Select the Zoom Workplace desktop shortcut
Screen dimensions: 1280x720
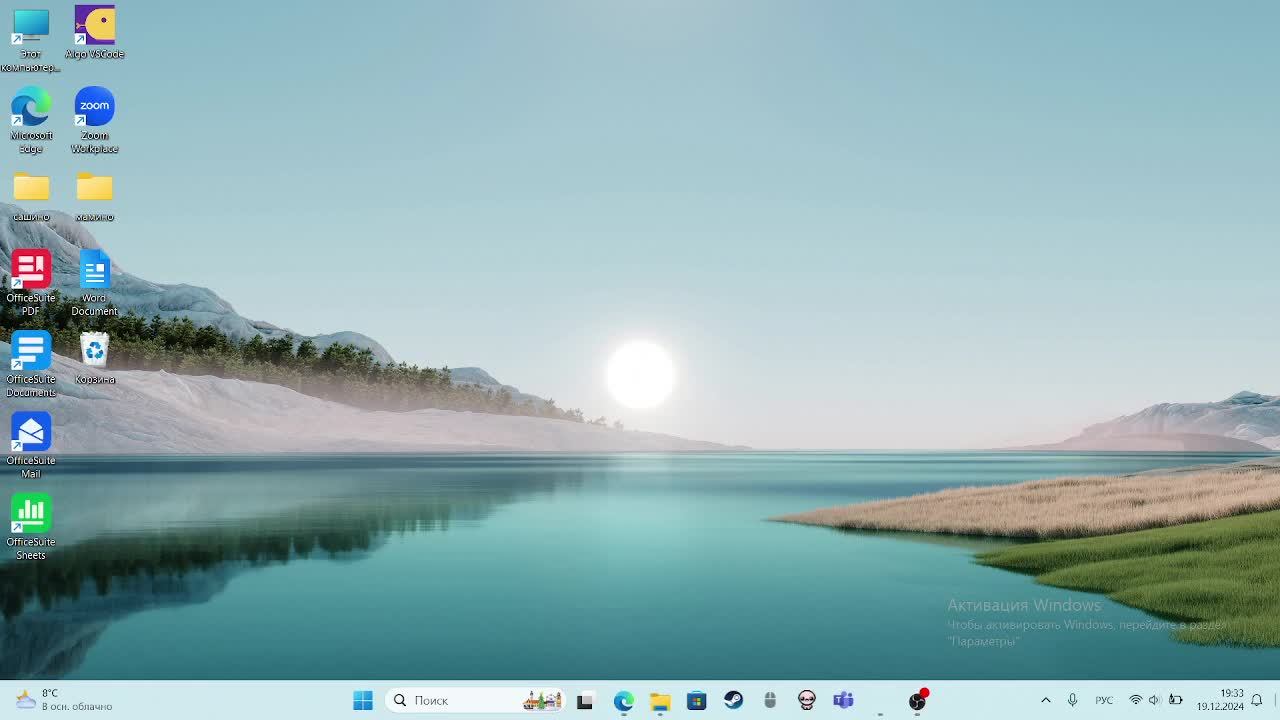(x=94, y=120)
